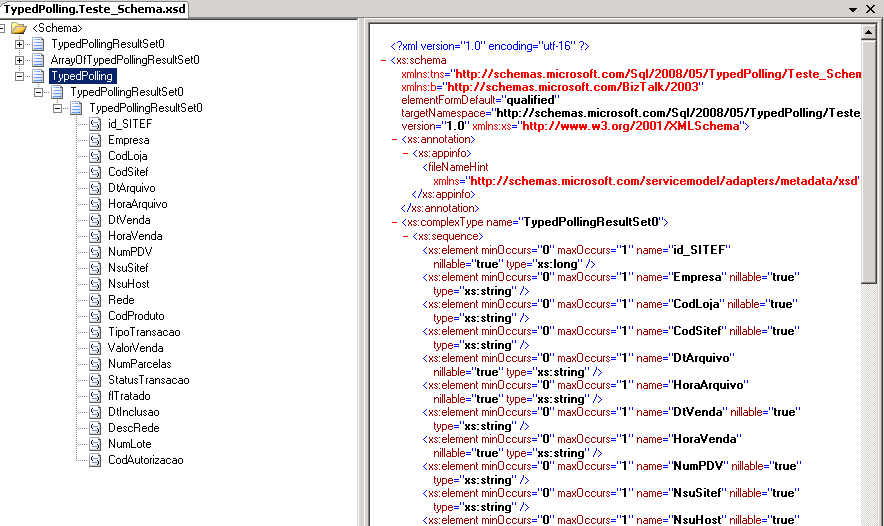
Task: Click the xs:element line named Empresa
Action: pyautogui.click(x=611, y=284)
